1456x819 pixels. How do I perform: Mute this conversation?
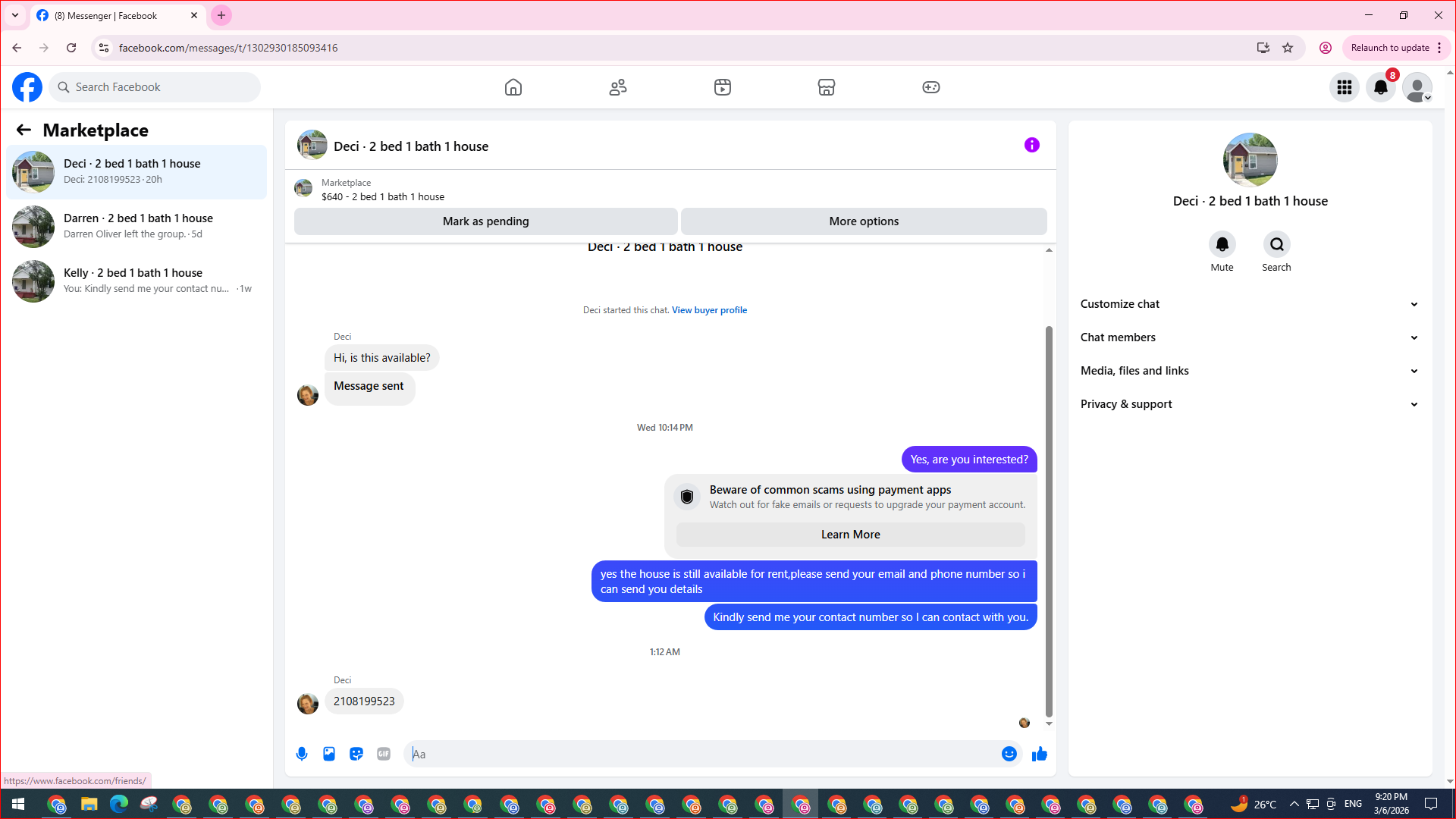coord(1222,244)
